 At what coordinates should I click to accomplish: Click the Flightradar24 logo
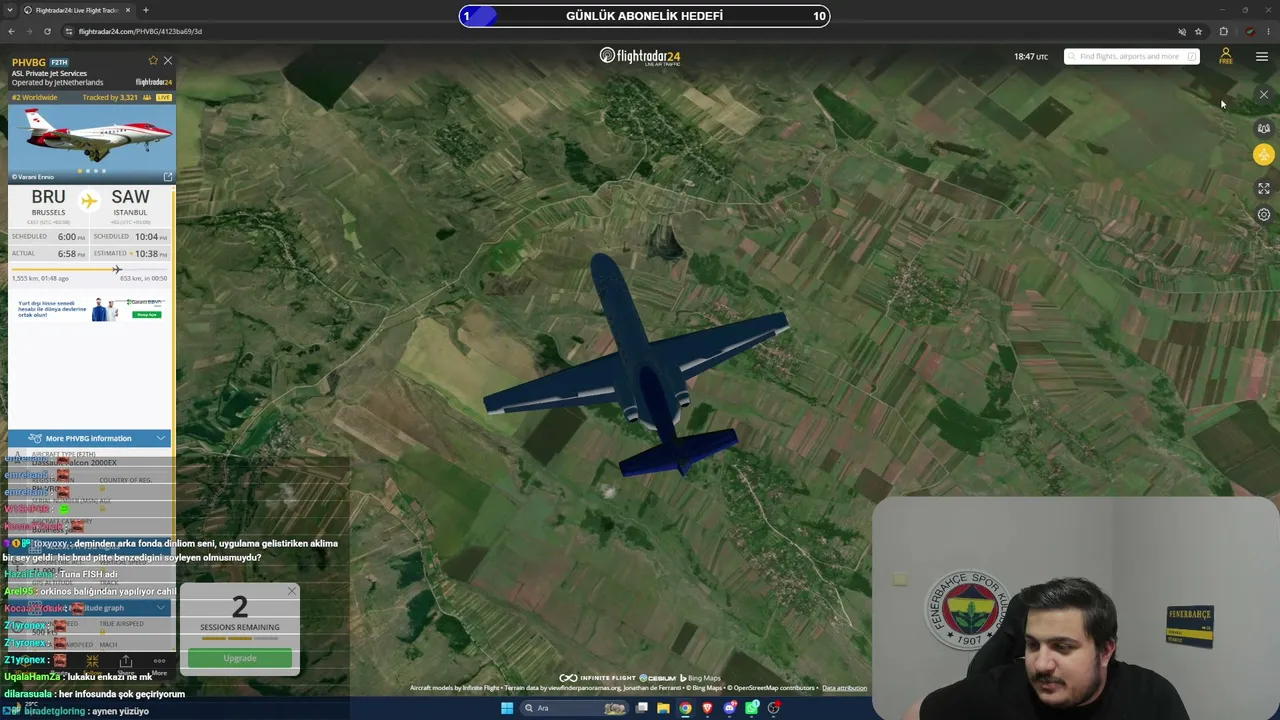pyautogui.click(x=640, y=56)
